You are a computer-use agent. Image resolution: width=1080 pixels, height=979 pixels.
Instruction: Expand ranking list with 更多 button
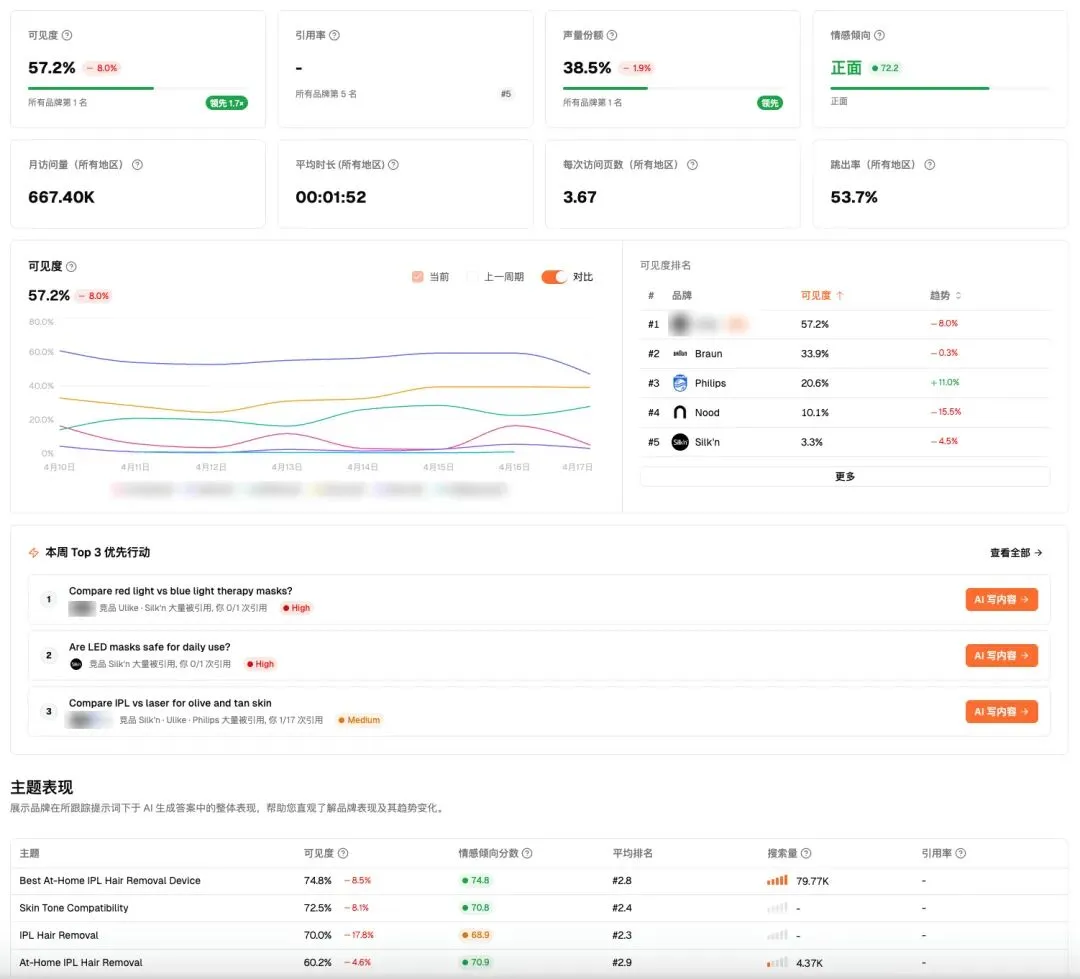tap(844, 477)
